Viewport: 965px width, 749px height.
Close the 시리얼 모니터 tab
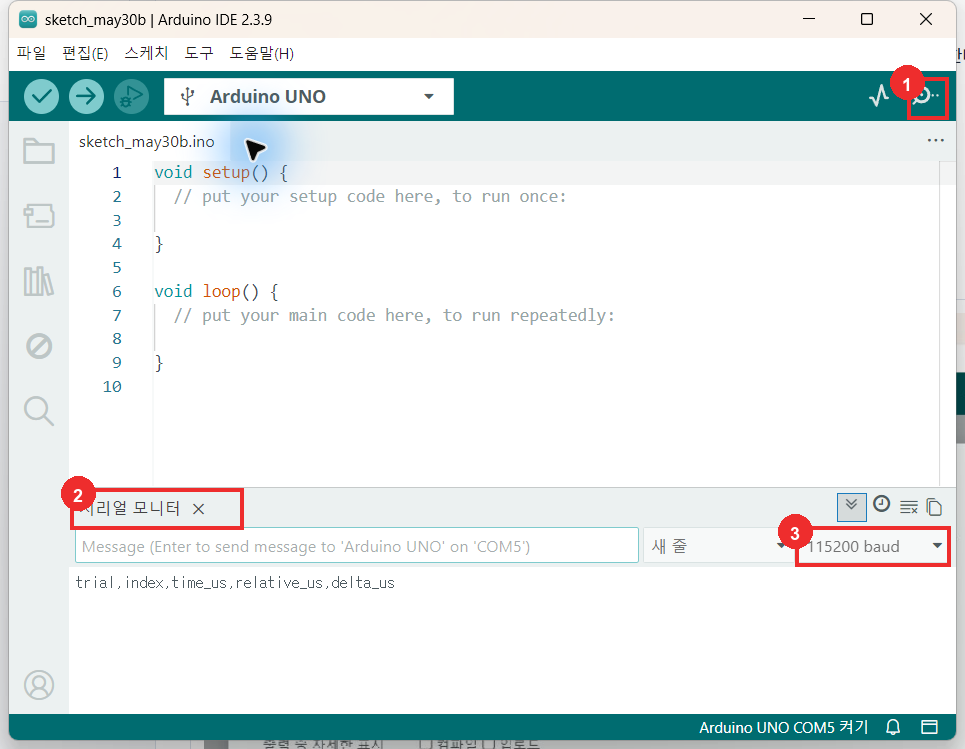[x=198, y=509]
